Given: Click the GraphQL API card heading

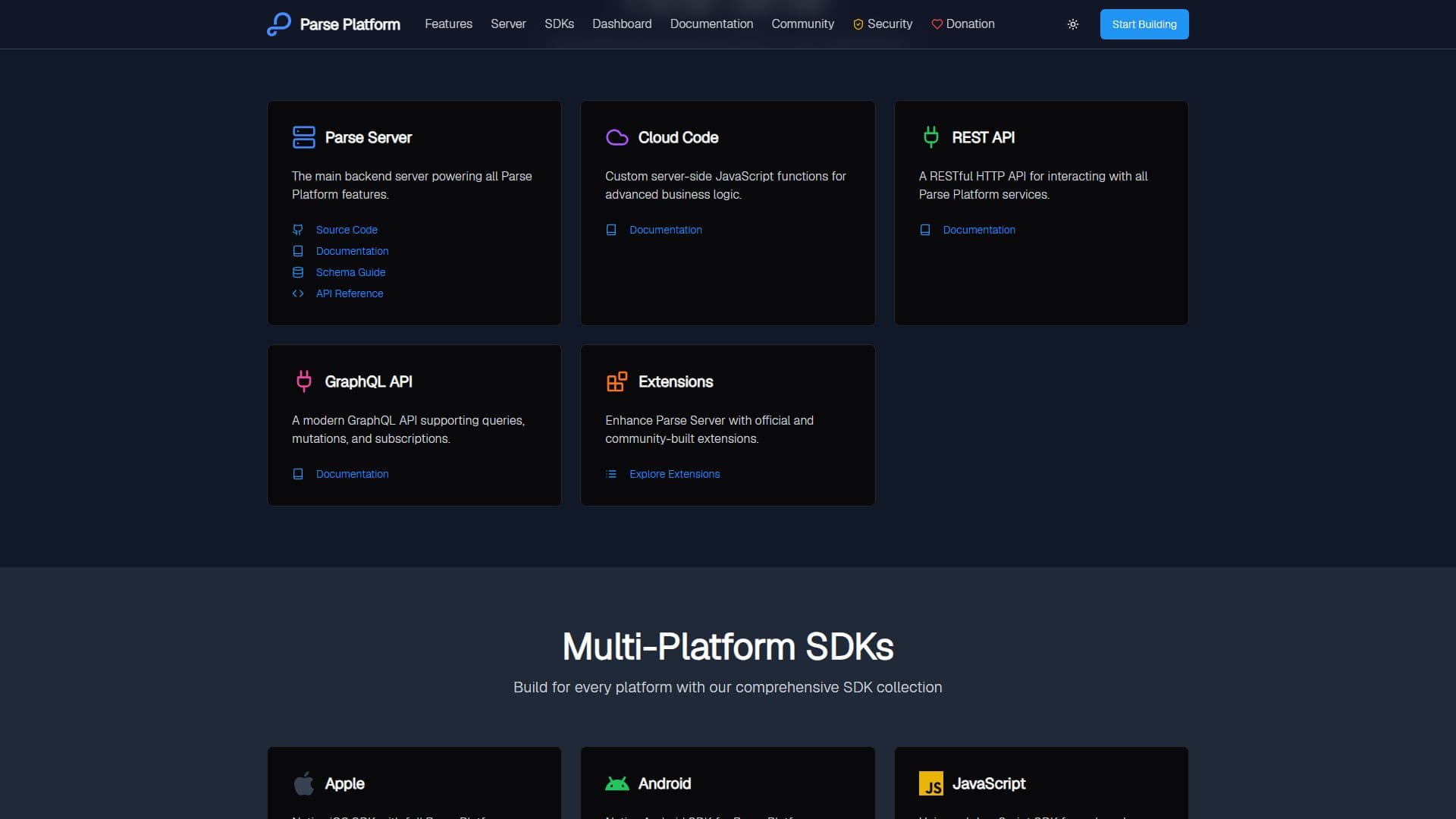Looking at the screenshot, I should (368, 381).
